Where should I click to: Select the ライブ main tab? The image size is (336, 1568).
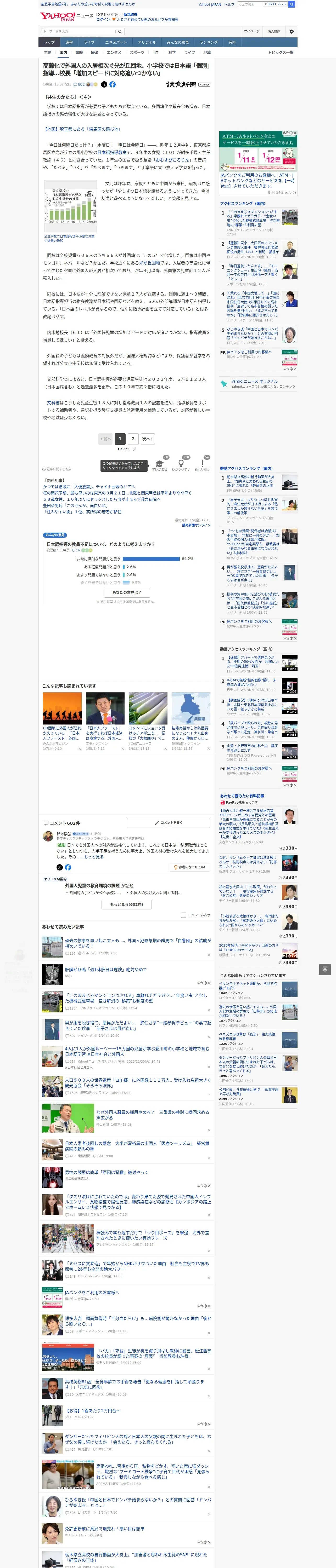[89, 43]
